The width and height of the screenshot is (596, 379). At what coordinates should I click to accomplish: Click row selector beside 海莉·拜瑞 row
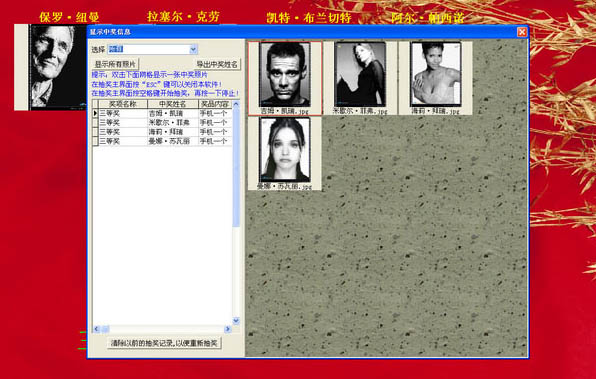click(x=95, y=132)
